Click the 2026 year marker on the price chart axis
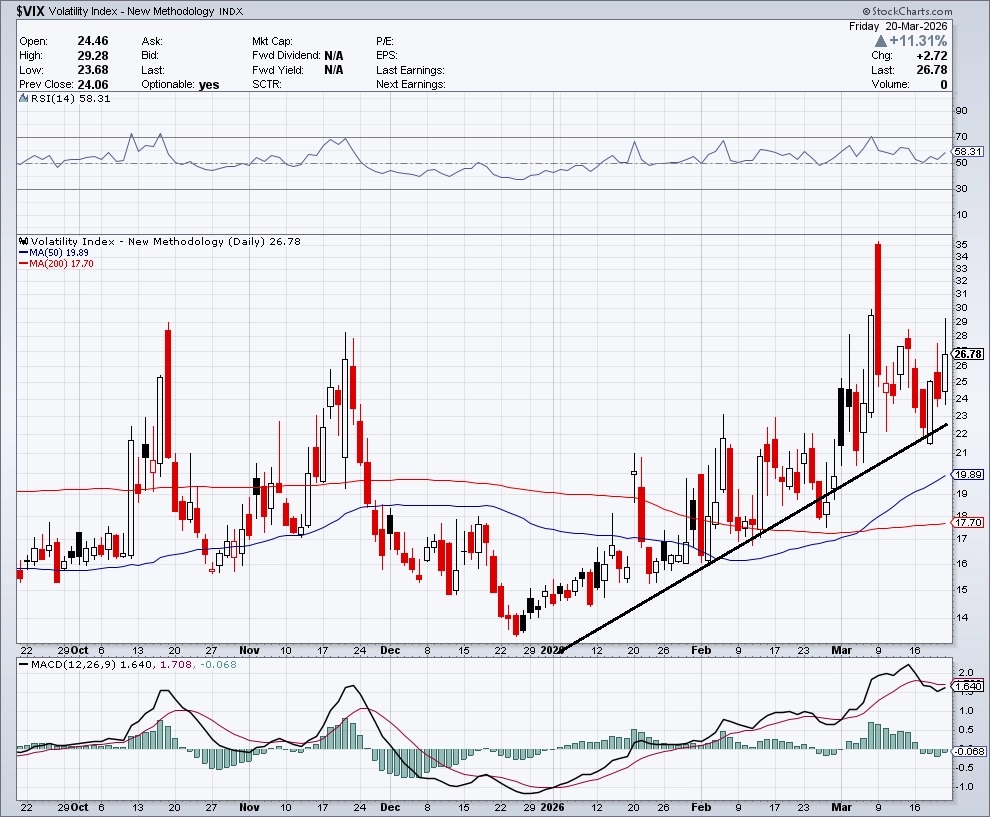 click(552, 648)
